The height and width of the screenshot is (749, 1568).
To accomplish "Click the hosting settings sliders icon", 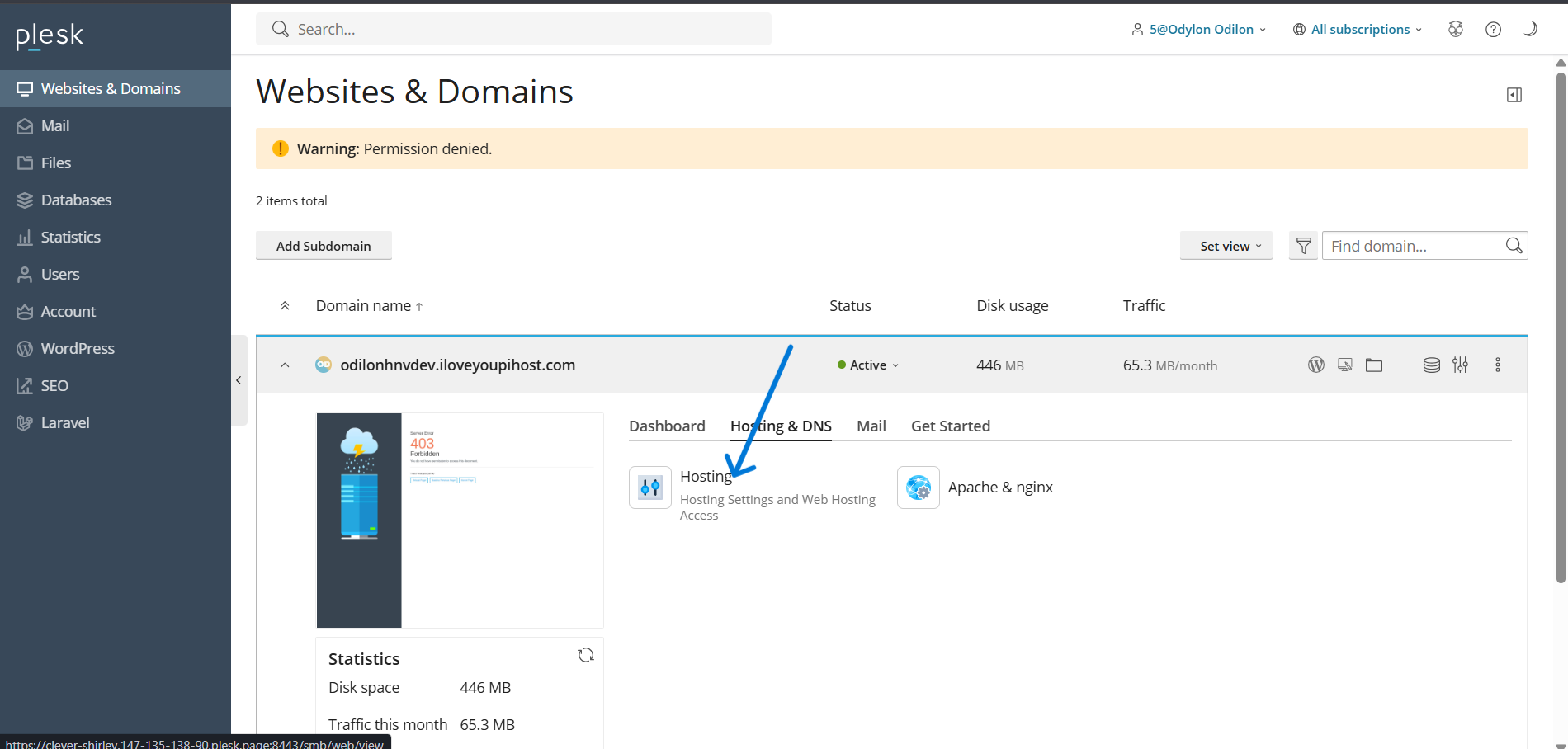I will coord(1460,365).
